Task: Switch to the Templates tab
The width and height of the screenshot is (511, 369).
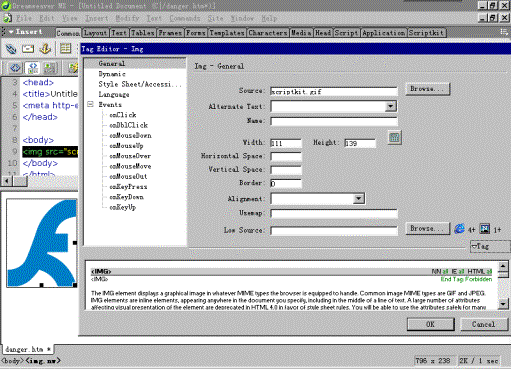Action: tap(227, 33)
